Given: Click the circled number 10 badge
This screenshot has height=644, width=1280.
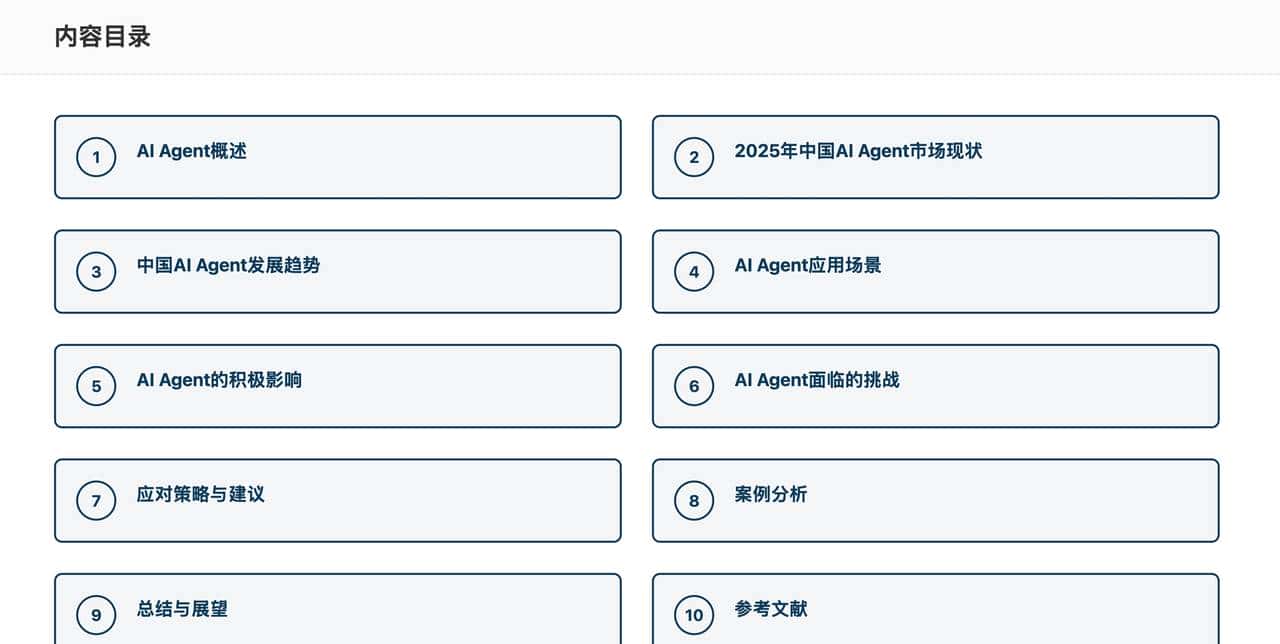Looking at the screenshot, I should pyautogui.click(x=693, y=615).
